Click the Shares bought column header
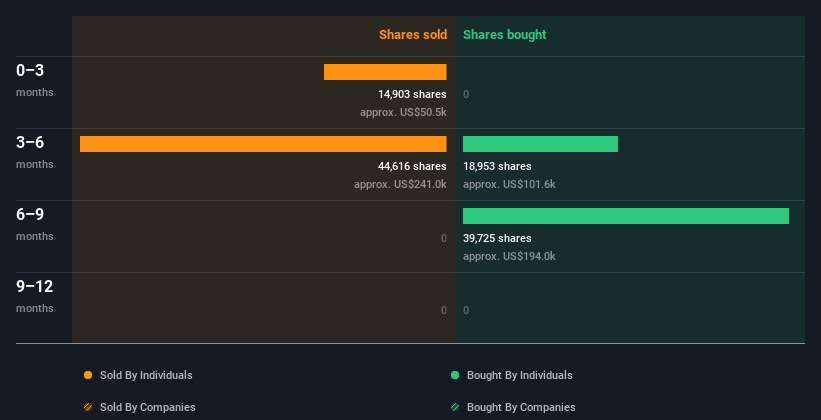The image size is (821, 420). 505,35
